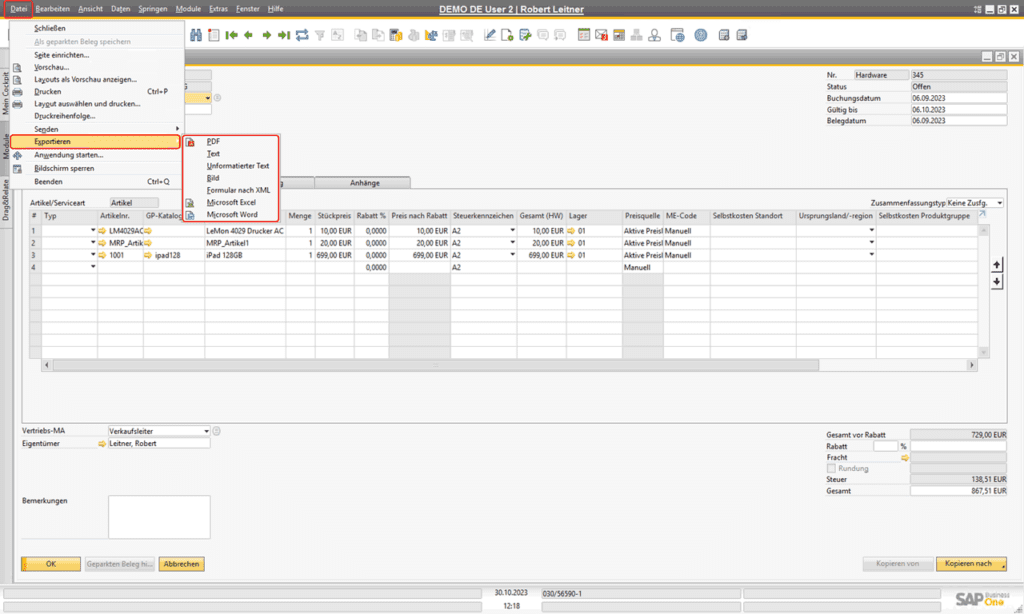1024x614 pixels.
Task: Click the Last Record toolbar icon
Action: point(283,33)
